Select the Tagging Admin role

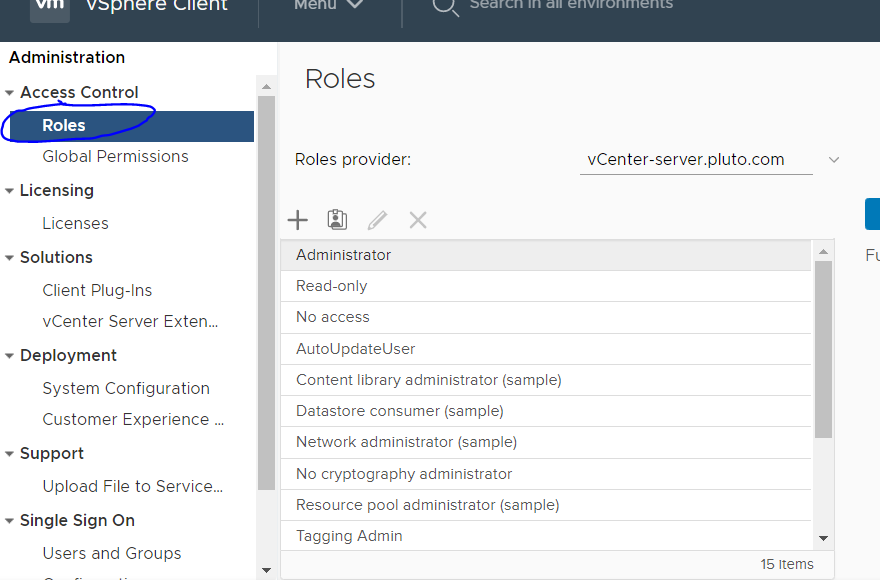pos(349,536)
